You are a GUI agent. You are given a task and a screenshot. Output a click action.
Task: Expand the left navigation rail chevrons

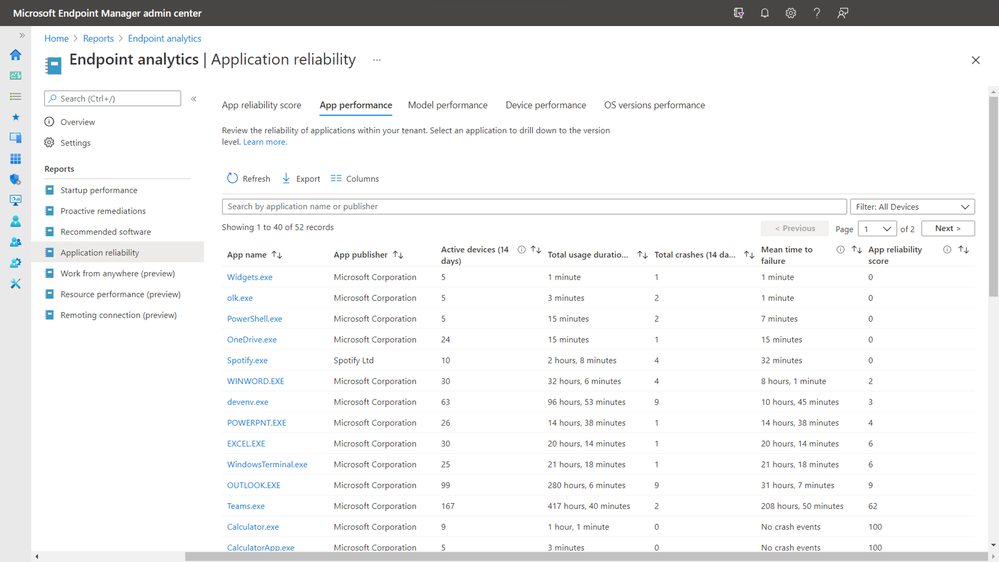click(x=22, y=36)
